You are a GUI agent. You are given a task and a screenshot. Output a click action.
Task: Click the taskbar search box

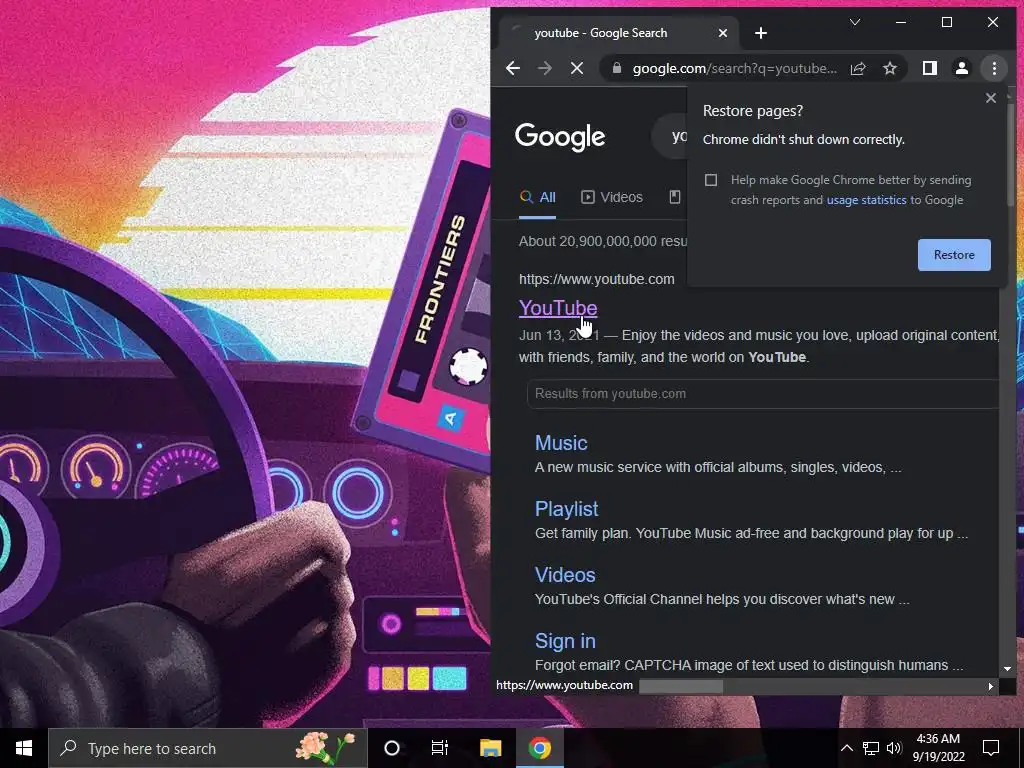(208, 748)
